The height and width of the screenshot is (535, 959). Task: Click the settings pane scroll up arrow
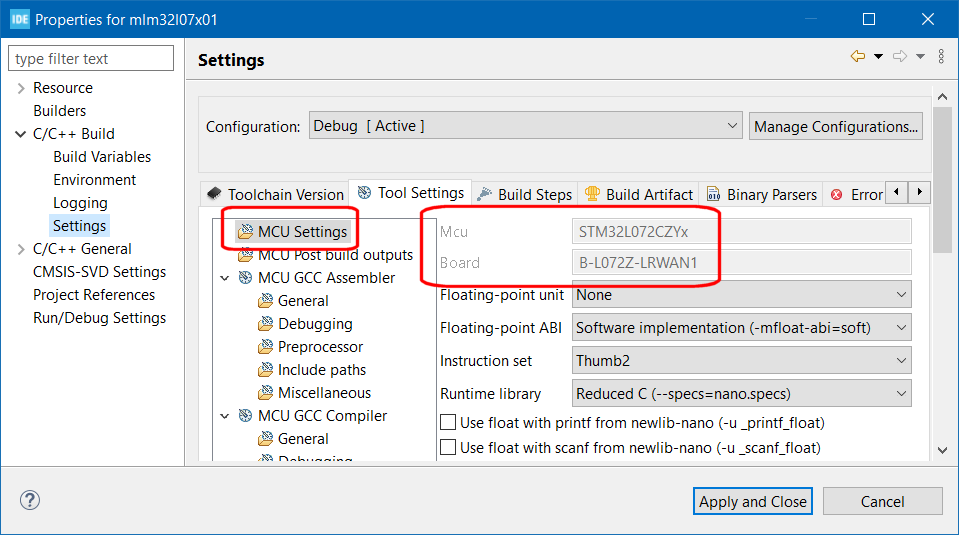tap(942, 97)
